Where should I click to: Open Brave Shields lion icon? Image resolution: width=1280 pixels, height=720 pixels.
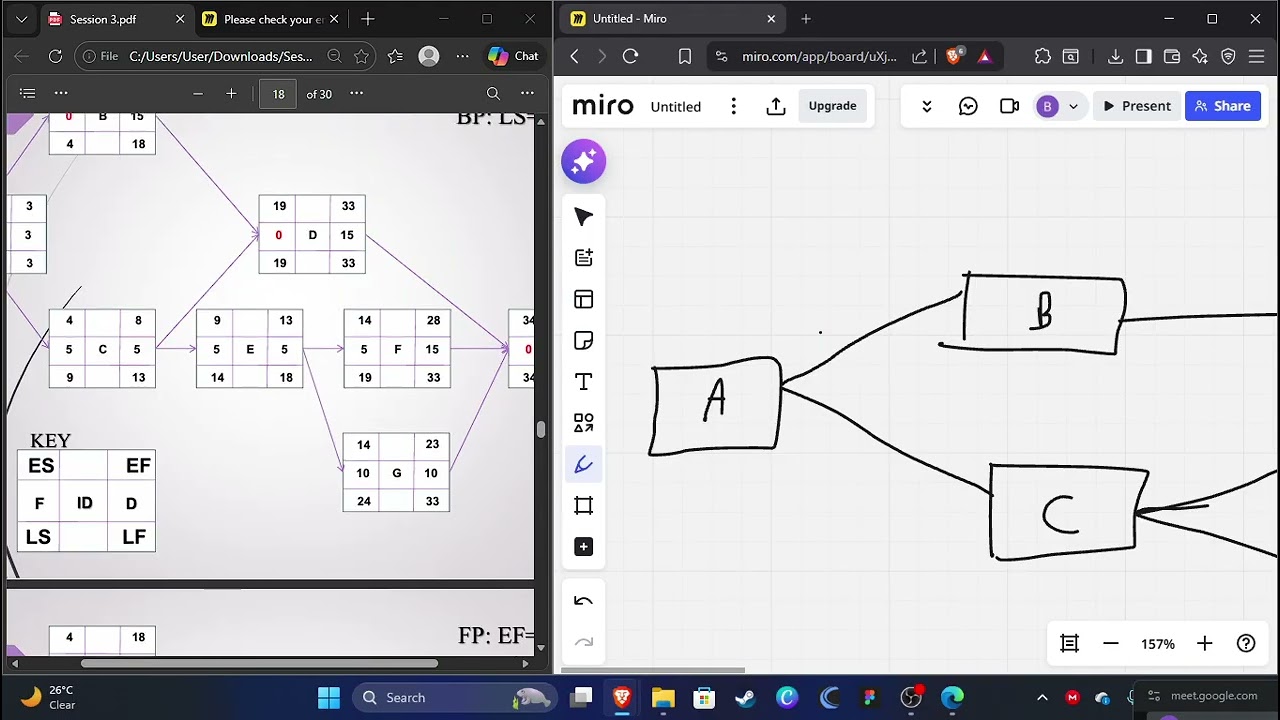pos(954,57)
